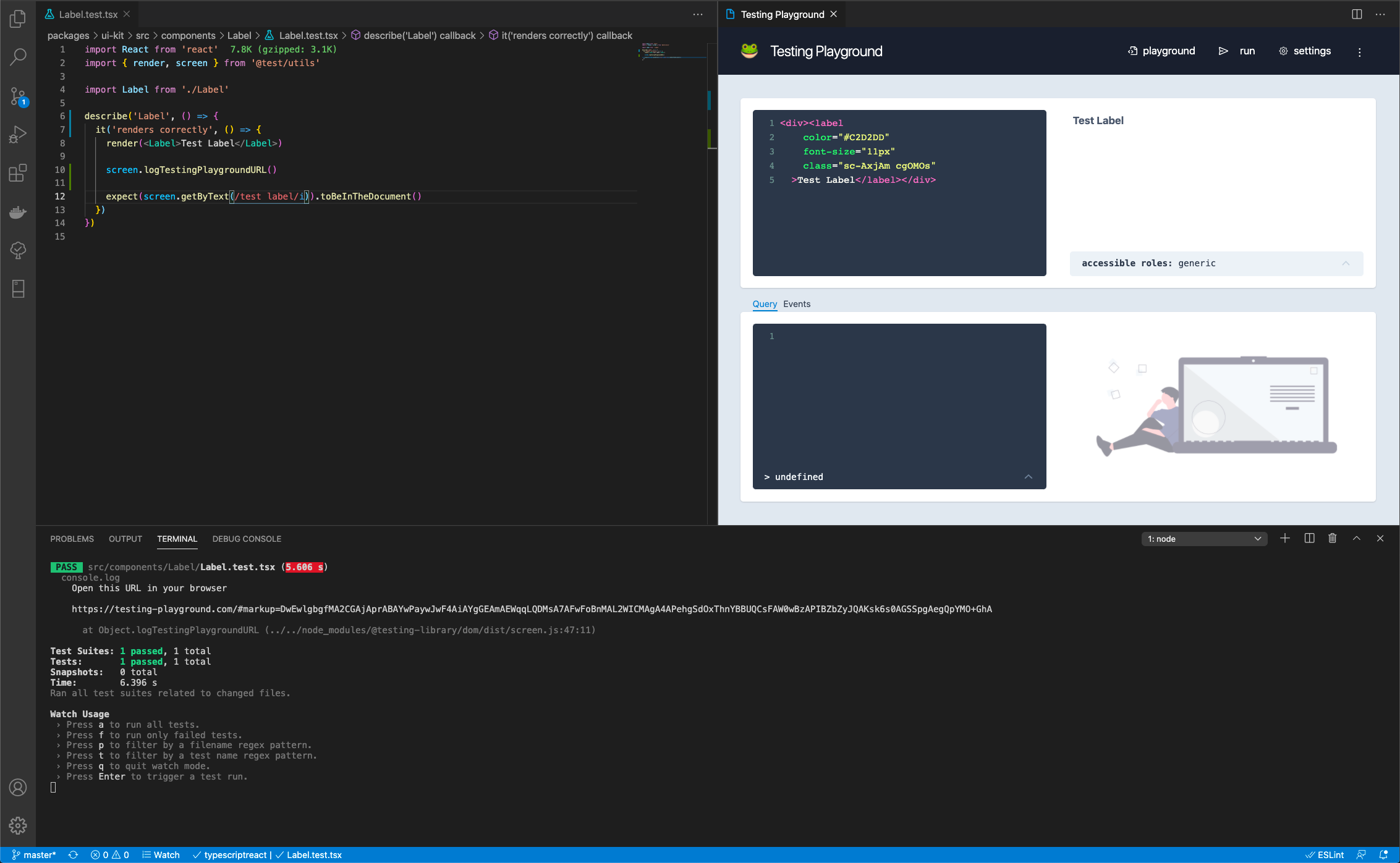This screenshot has height=863, width=1400.
Task: Open the Explorer view in activity bar
Action: 18,19
